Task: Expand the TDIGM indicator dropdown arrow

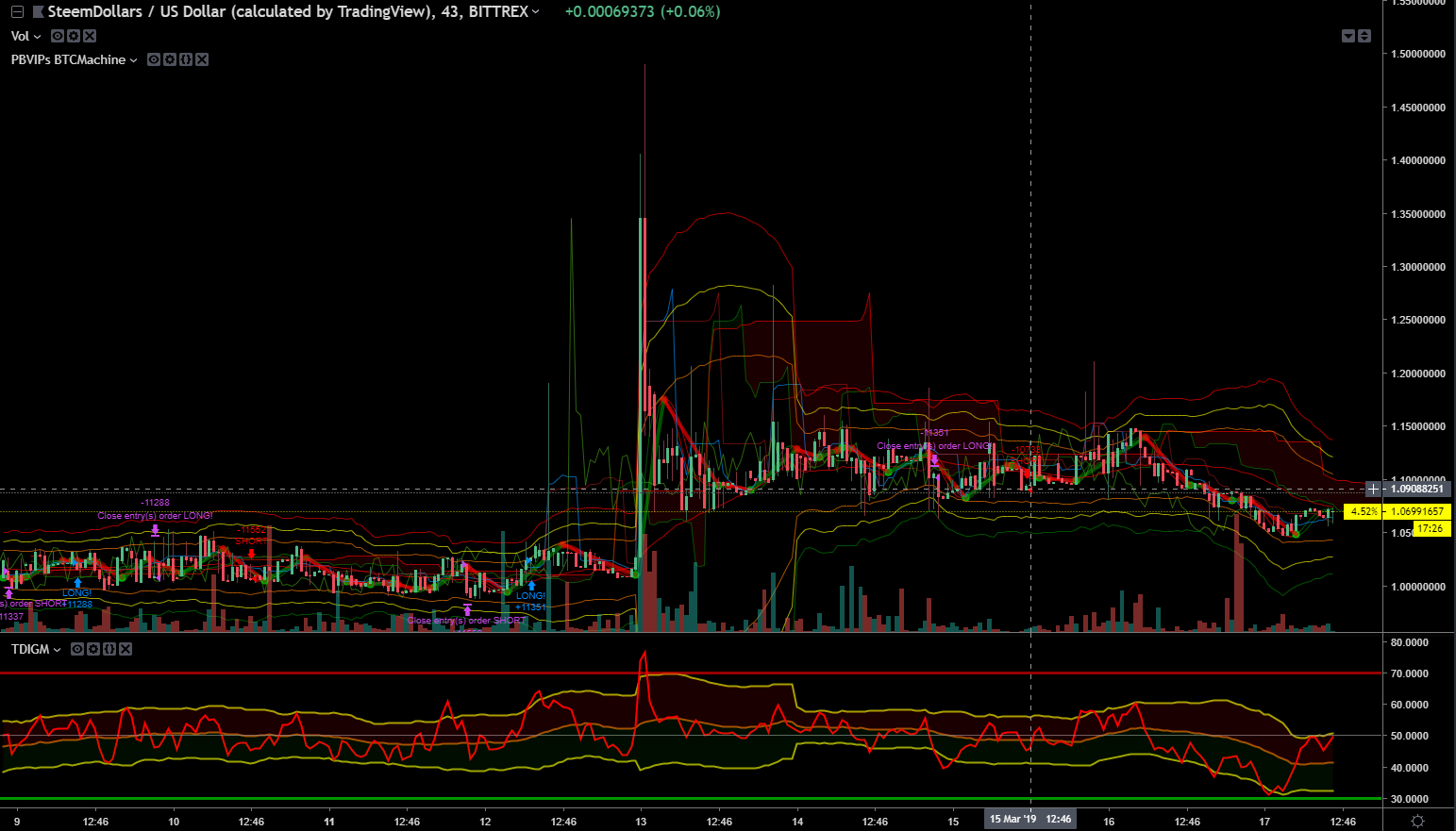Action: click(58, 649)
